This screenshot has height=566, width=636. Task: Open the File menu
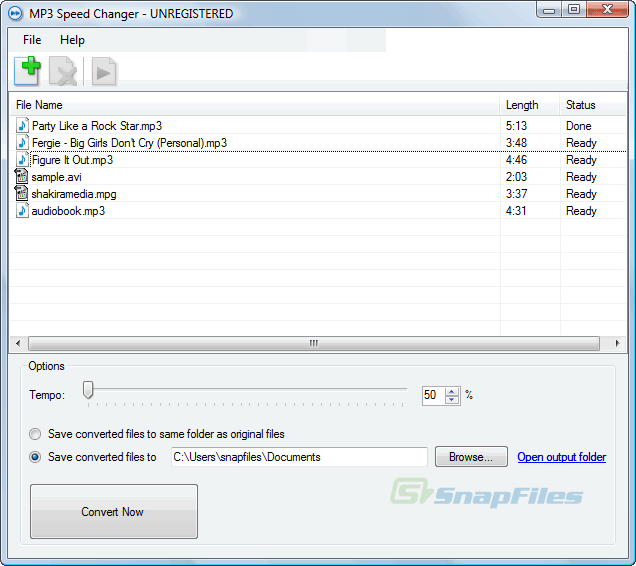32,40
